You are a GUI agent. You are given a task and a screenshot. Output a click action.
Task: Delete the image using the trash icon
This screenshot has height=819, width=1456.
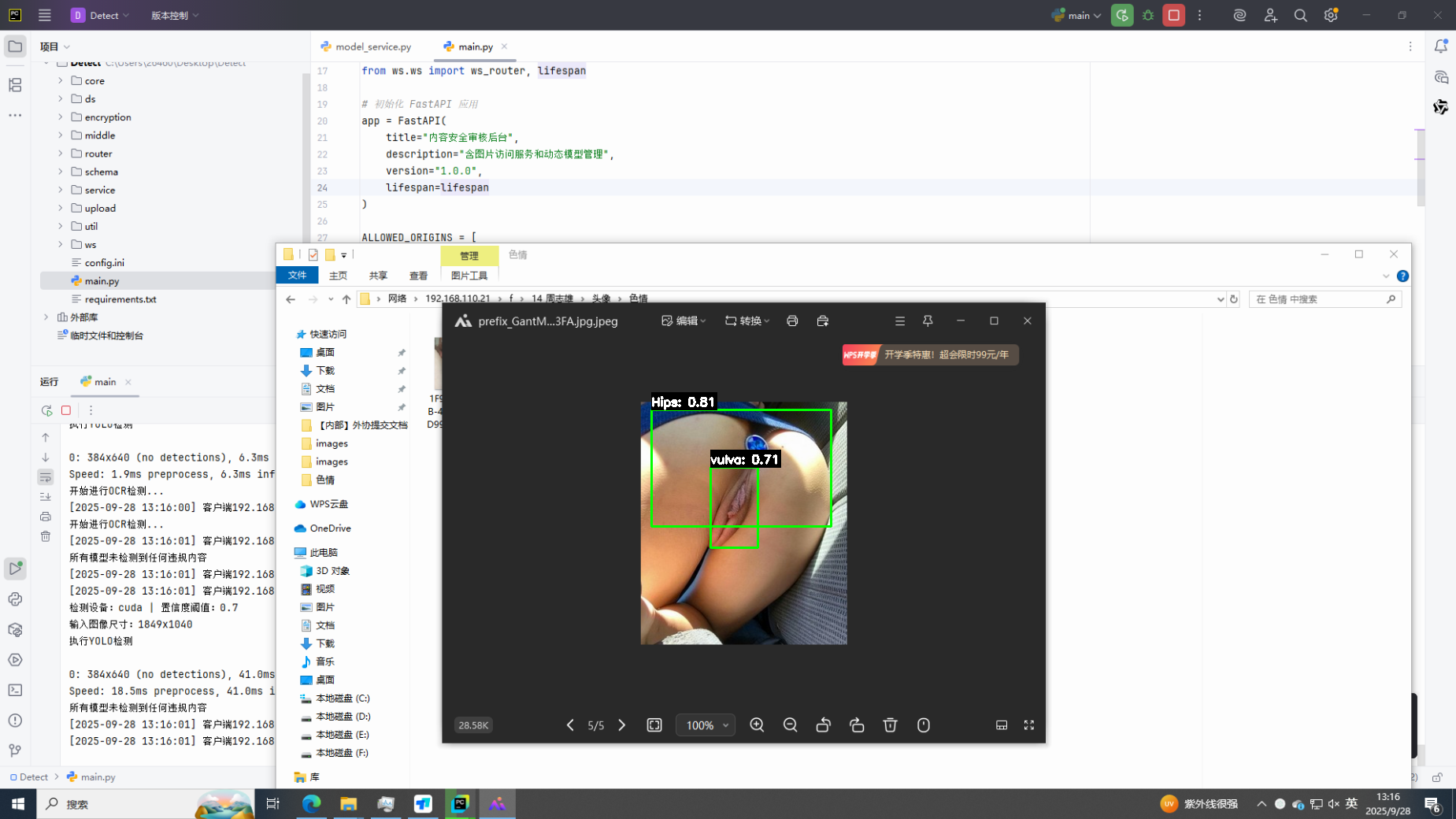click(x=890, y=725)
